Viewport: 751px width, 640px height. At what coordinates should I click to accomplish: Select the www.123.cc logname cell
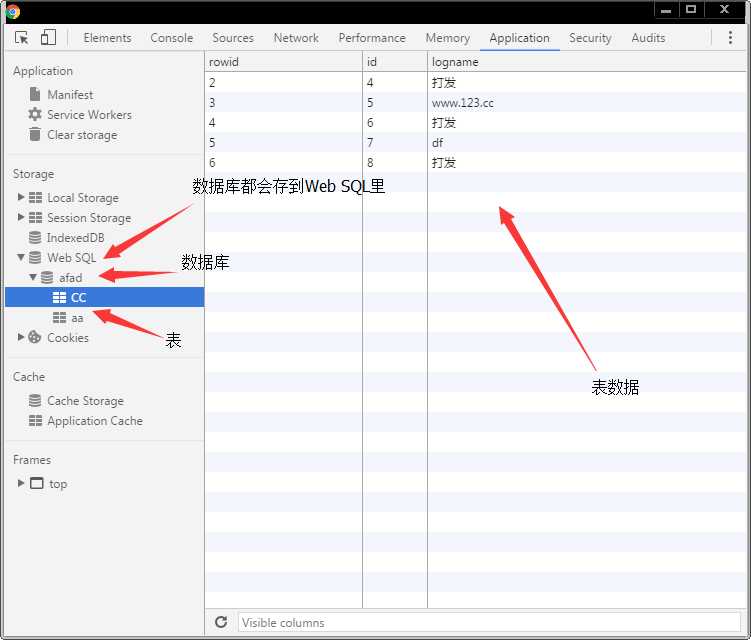click(587, 103)
